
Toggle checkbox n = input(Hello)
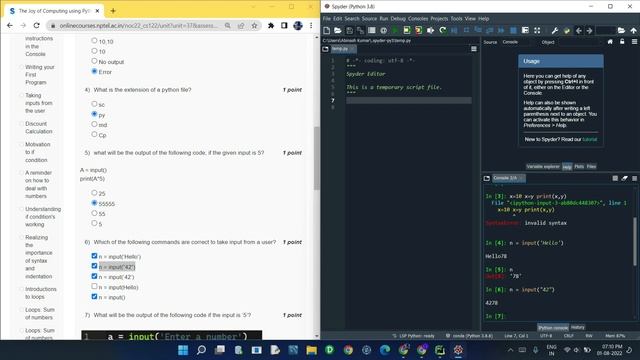coord(94,287)
